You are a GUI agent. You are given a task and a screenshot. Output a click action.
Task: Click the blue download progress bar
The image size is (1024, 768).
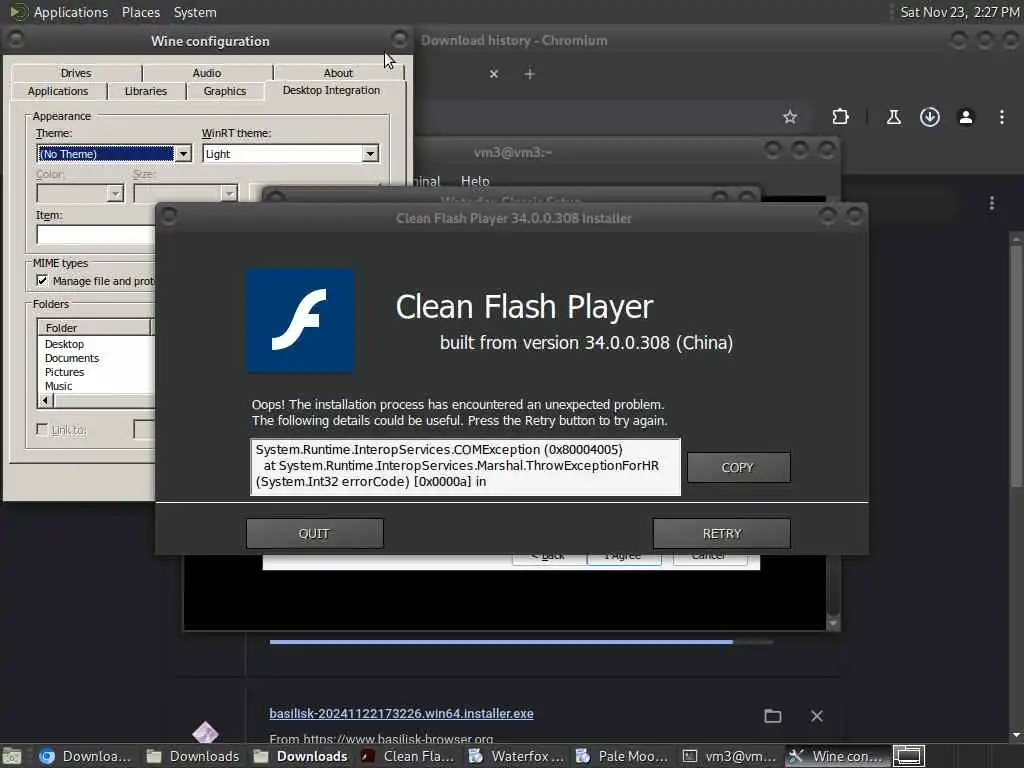coord(501,642)
